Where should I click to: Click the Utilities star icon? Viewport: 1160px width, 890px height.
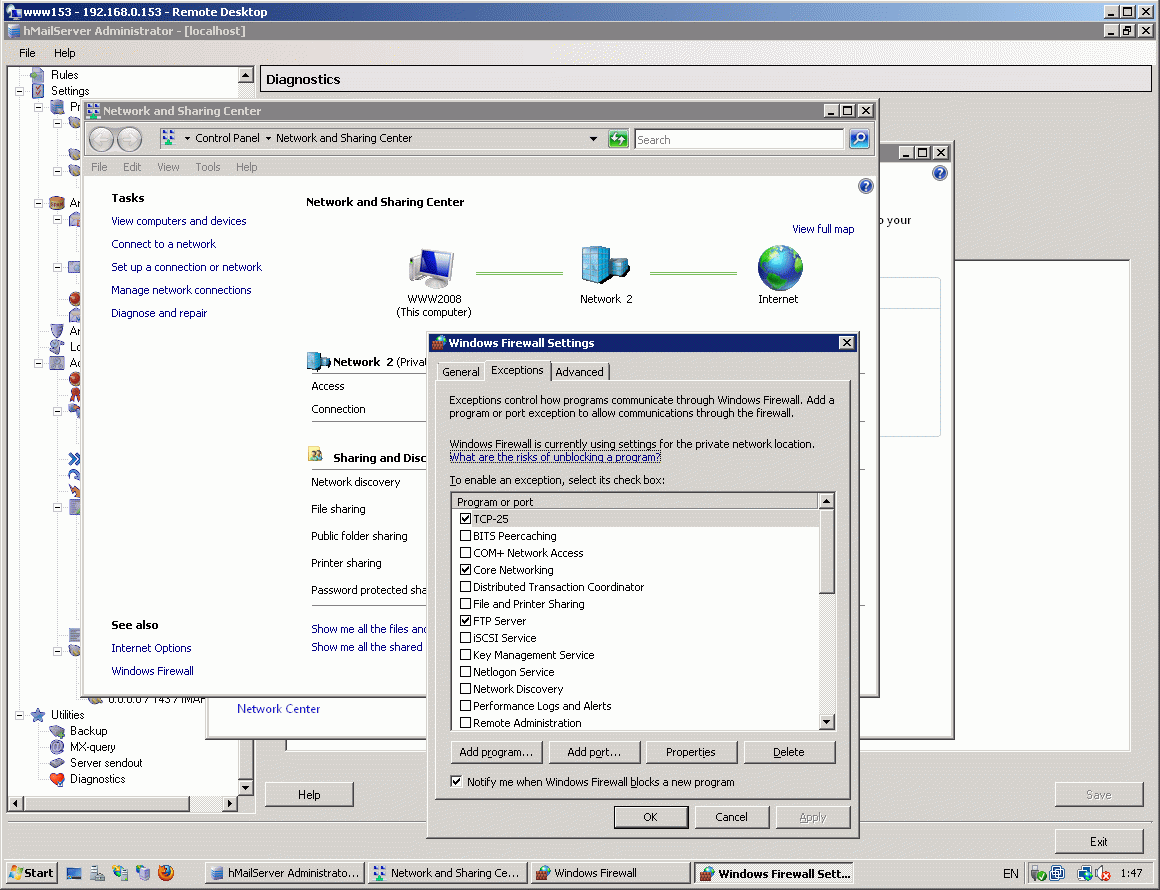point(38,715)
